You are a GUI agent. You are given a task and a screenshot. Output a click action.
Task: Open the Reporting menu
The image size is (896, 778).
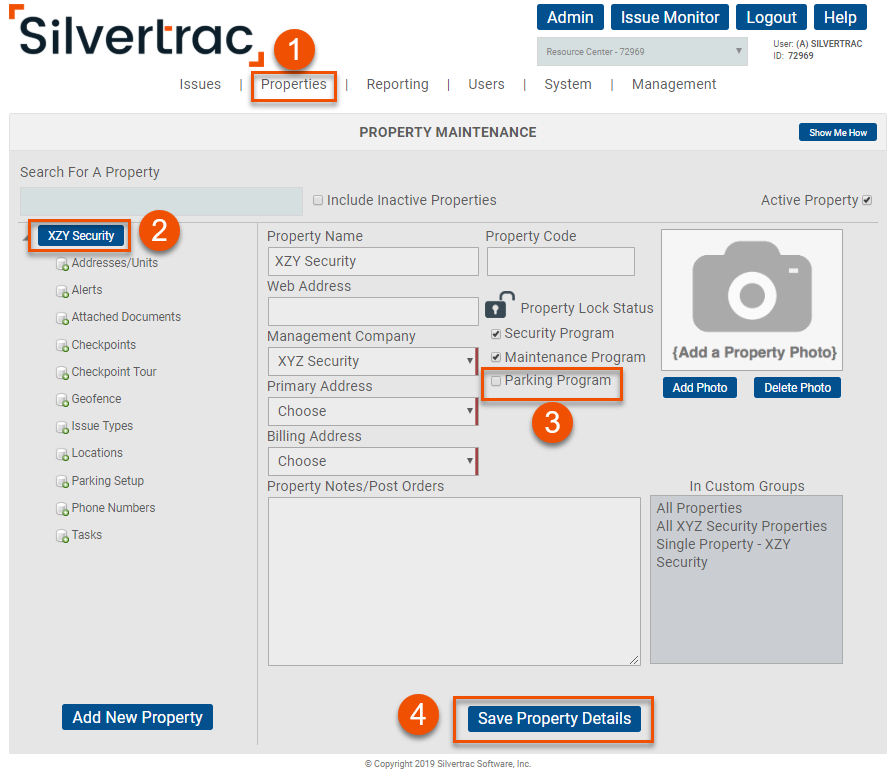[x=398, y=85]
